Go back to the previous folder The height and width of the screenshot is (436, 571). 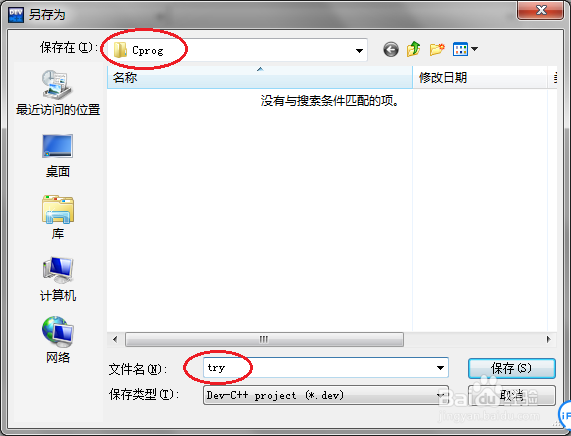tap(391, 49)
